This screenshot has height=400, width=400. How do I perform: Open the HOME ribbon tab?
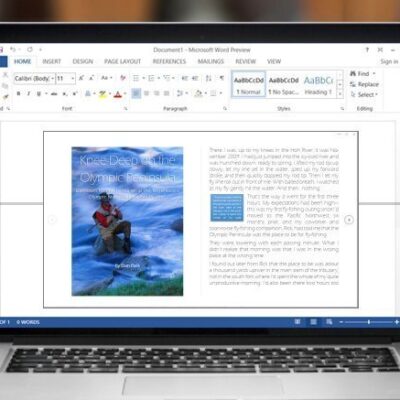coord(22,61)
